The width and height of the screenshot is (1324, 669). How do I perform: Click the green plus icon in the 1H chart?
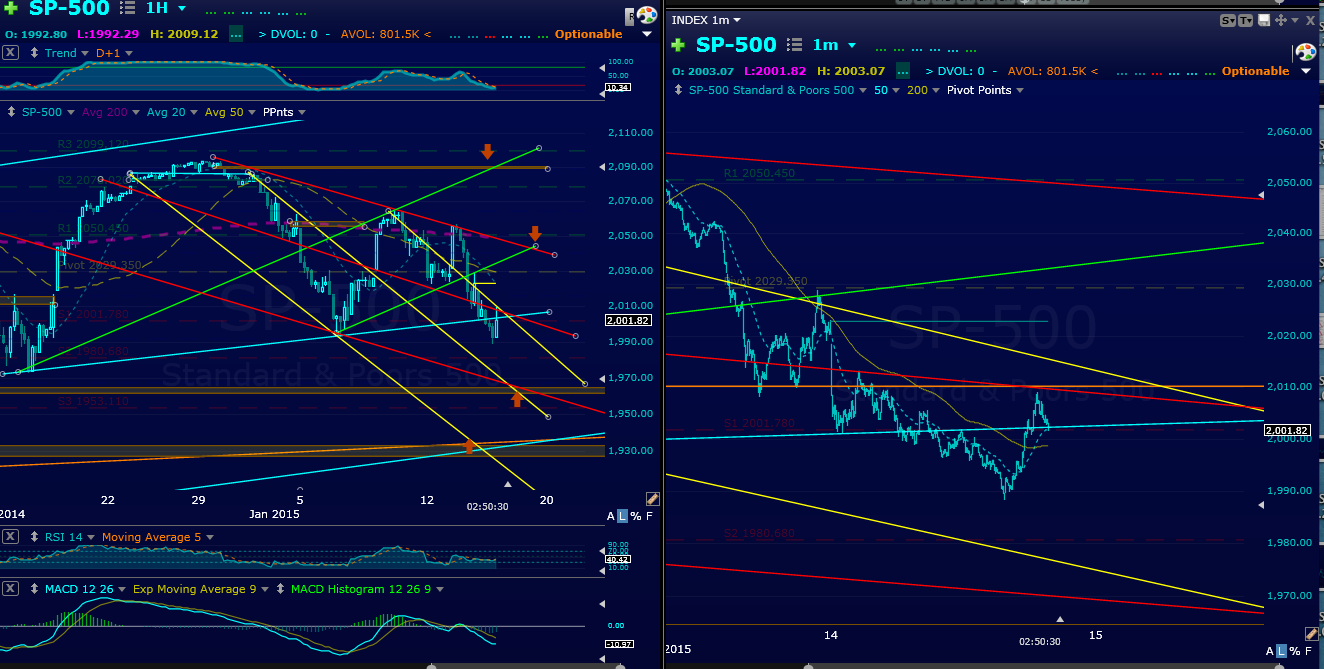9,8
